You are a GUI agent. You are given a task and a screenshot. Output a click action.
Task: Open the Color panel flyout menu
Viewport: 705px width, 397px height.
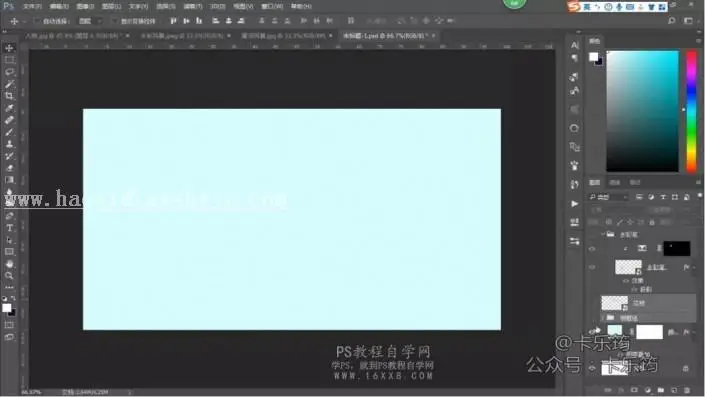pyautogui.click(x=699, y=41)
